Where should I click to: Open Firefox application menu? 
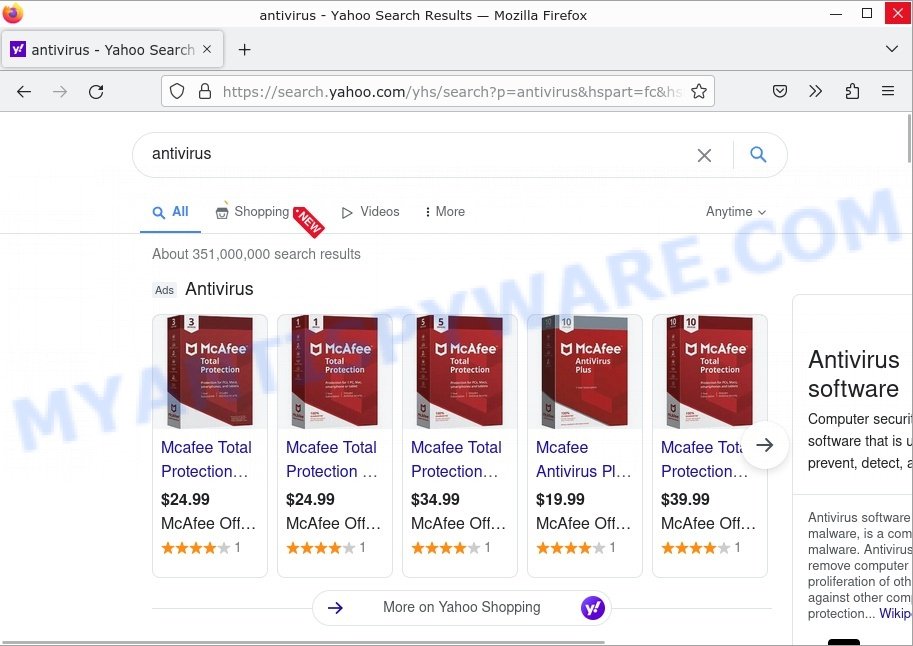pyautogui.click(x=888, y=91)
